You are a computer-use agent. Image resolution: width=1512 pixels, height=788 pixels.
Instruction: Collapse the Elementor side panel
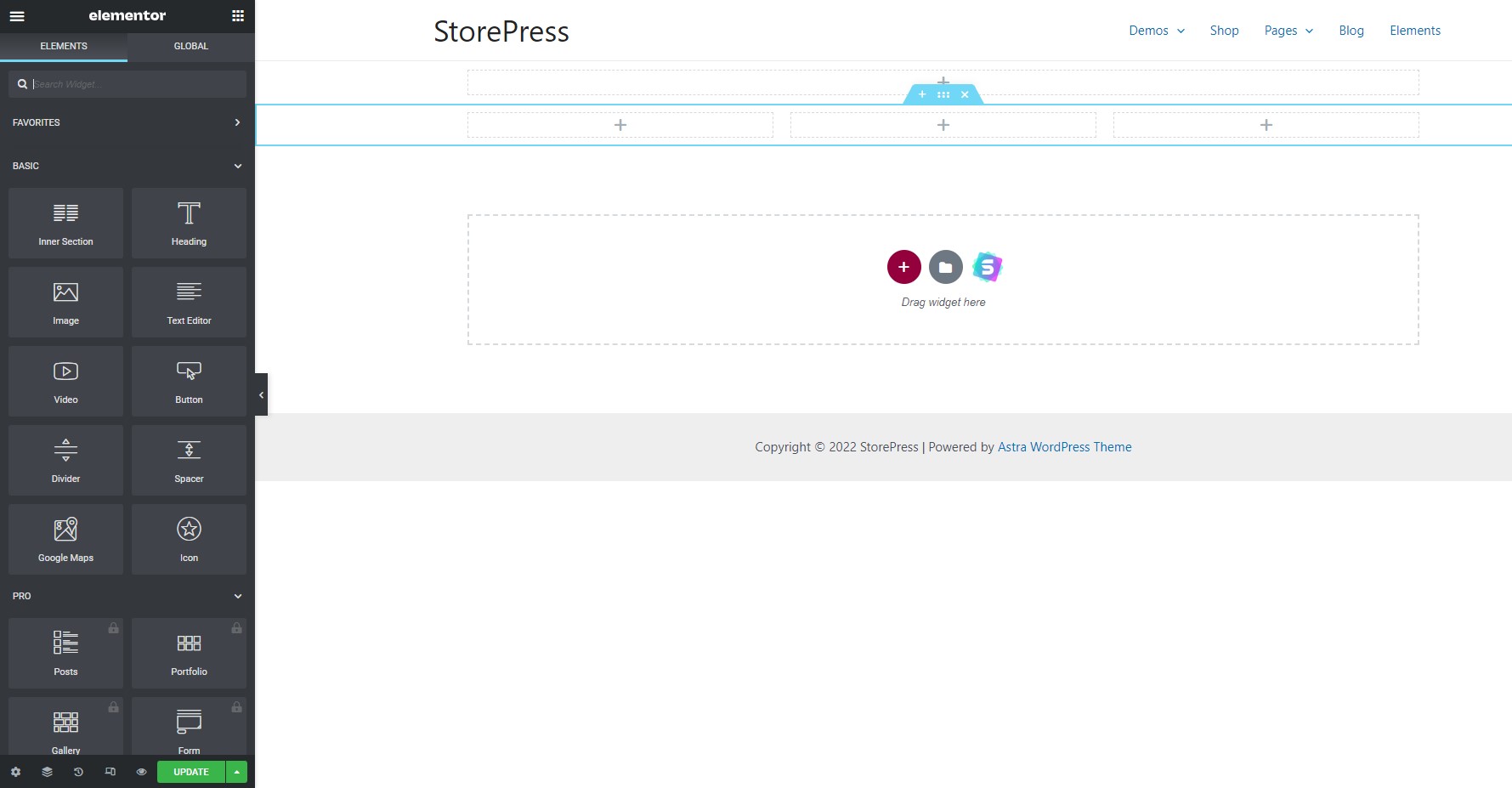click(x=261, y=394)
